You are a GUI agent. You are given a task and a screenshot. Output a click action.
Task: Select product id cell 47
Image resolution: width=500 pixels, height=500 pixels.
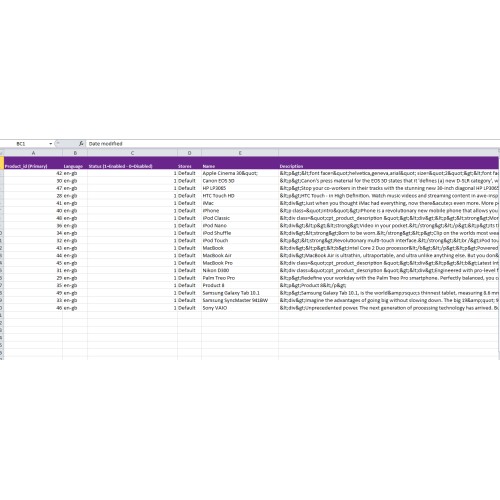coord(33,188)
